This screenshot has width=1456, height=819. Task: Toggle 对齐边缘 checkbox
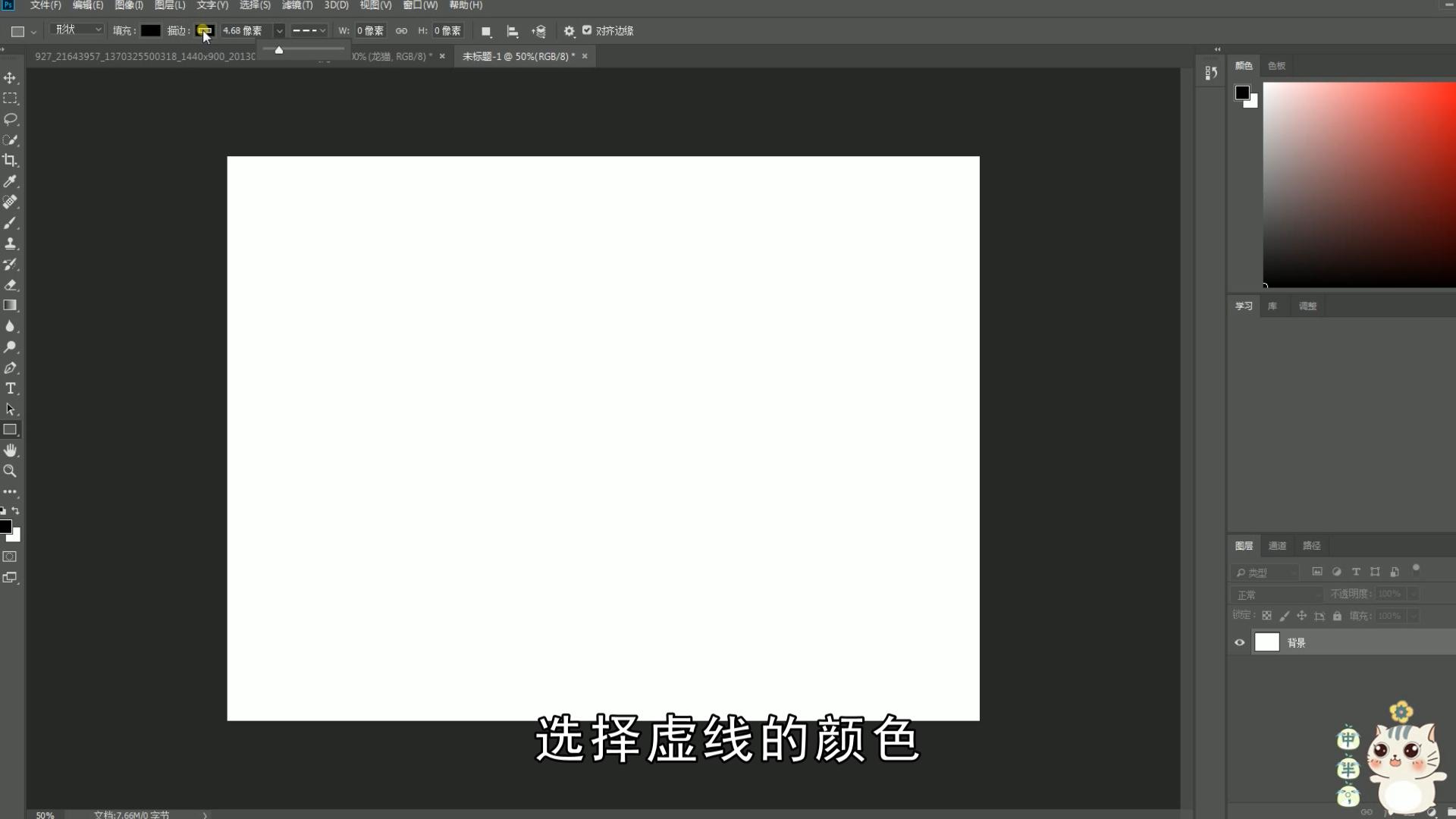pyautogui.click(x=587, y=30)
